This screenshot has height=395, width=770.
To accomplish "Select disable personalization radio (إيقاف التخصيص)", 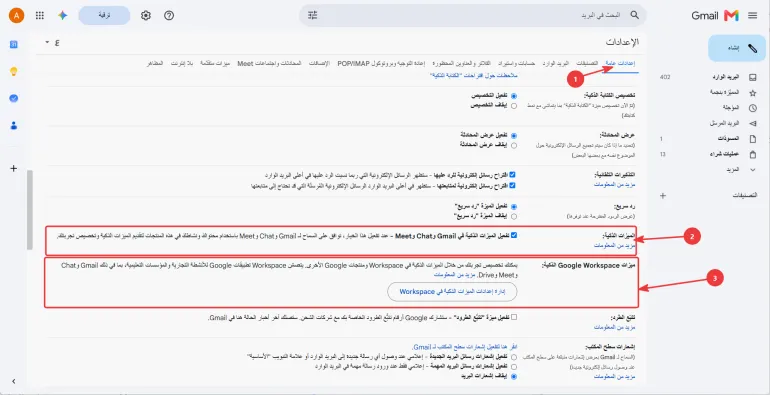I will coord(514,106).
